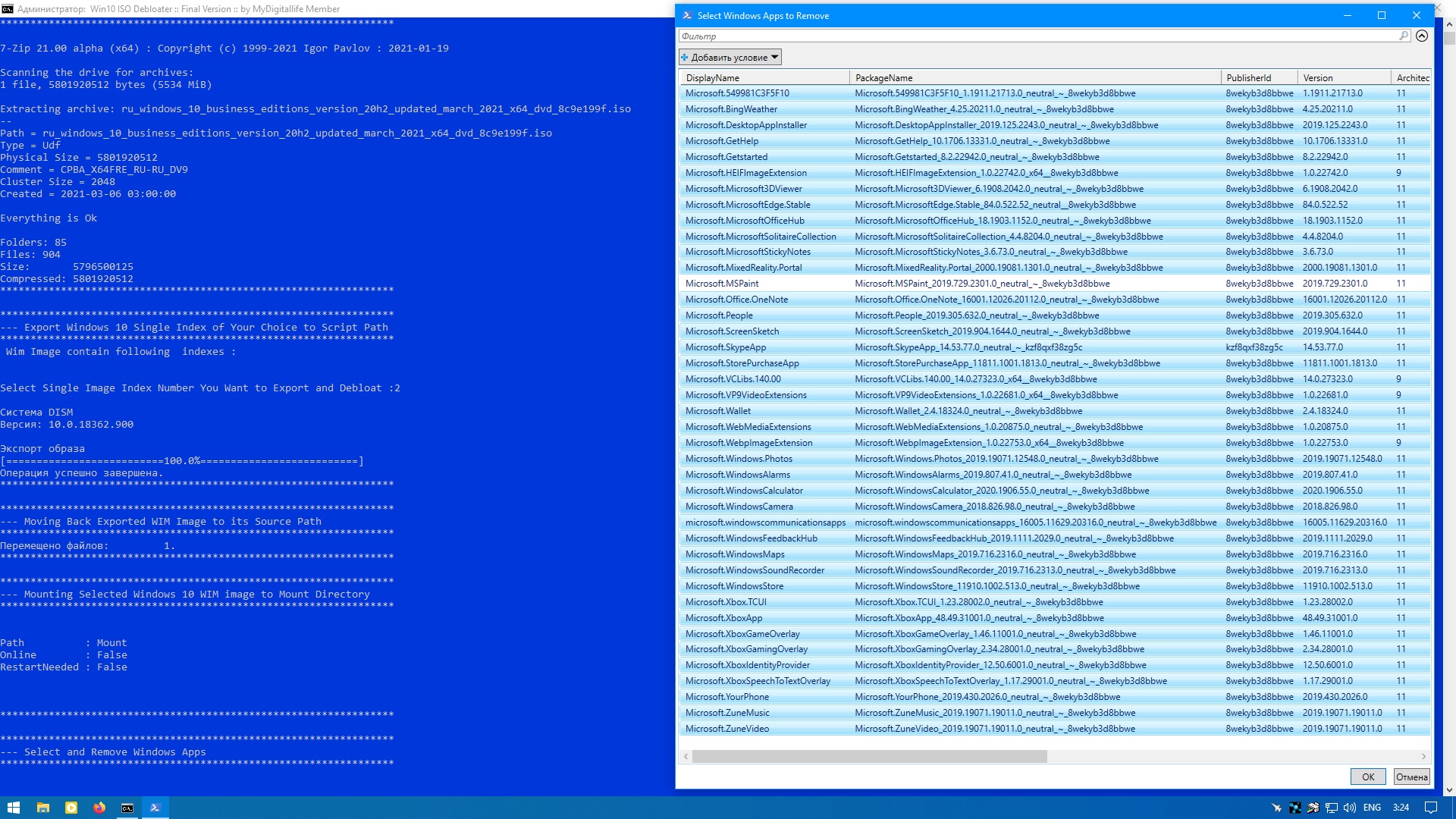The width and height of the screenshot is (1456, 819).
Task: Open the clock showing 3:24
Action: tap(1401, 808)
